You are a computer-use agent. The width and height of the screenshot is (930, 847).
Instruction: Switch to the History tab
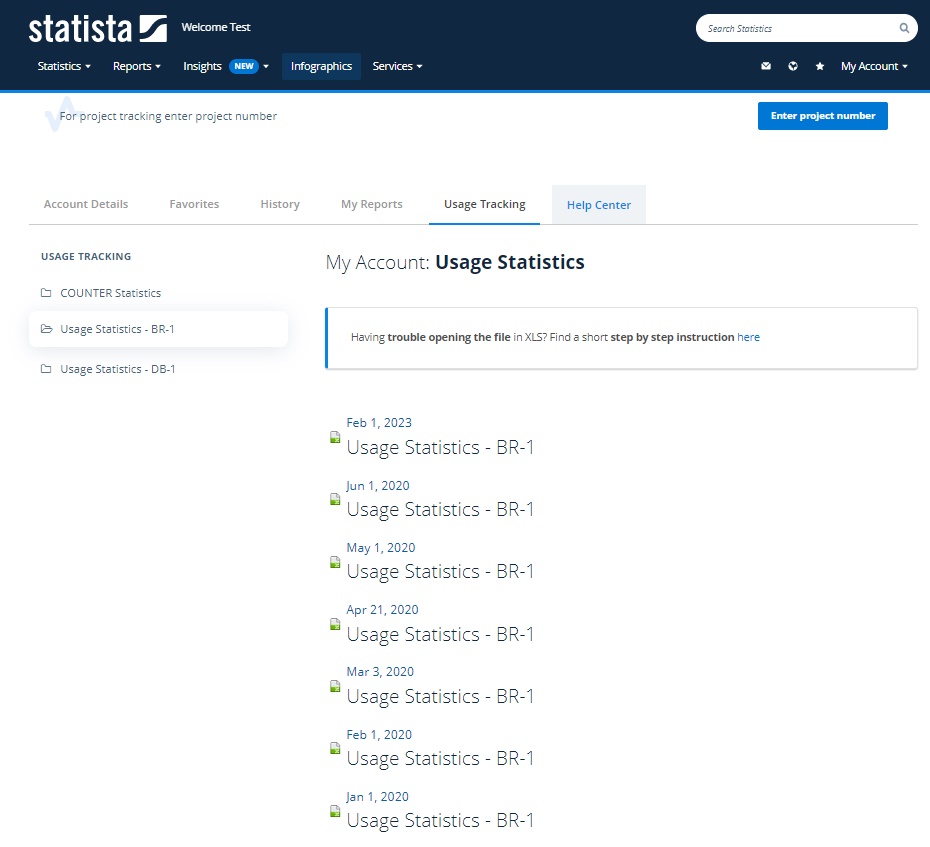pos(280,204)
